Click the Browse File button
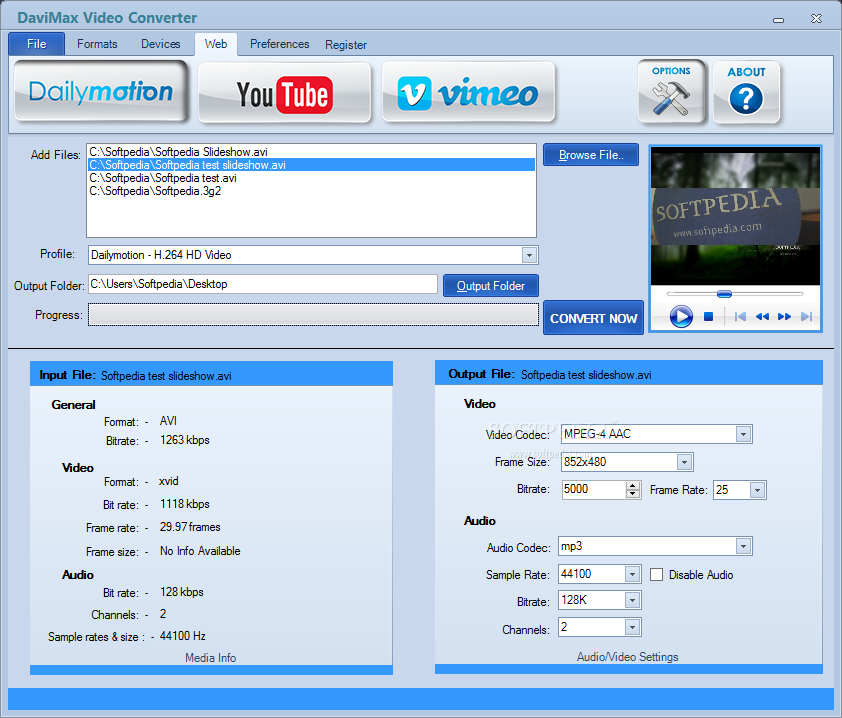 [x=591, y=155]
